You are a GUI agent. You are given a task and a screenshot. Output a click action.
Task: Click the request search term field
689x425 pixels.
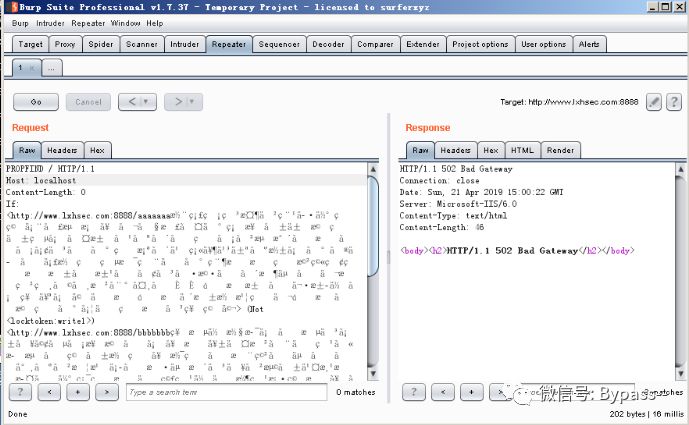227,392
